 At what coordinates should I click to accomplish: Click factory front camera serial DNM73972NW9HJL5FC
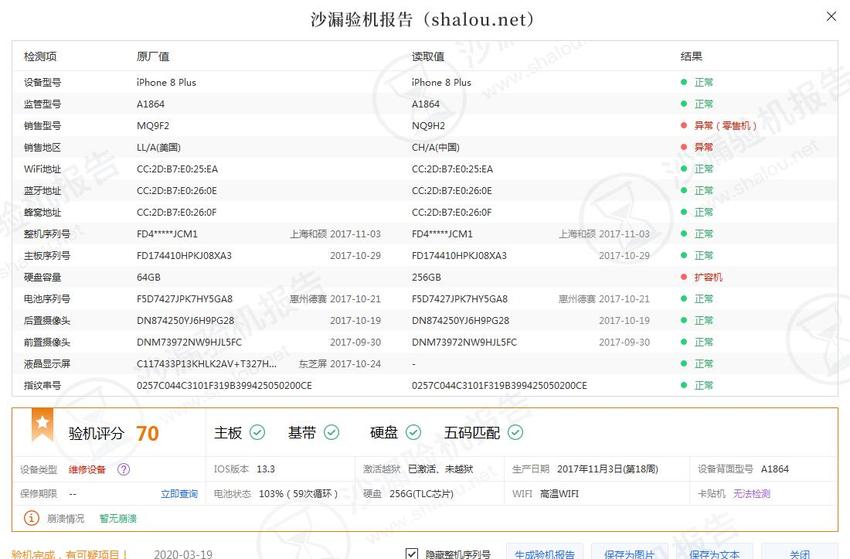(x=189, y=342)
